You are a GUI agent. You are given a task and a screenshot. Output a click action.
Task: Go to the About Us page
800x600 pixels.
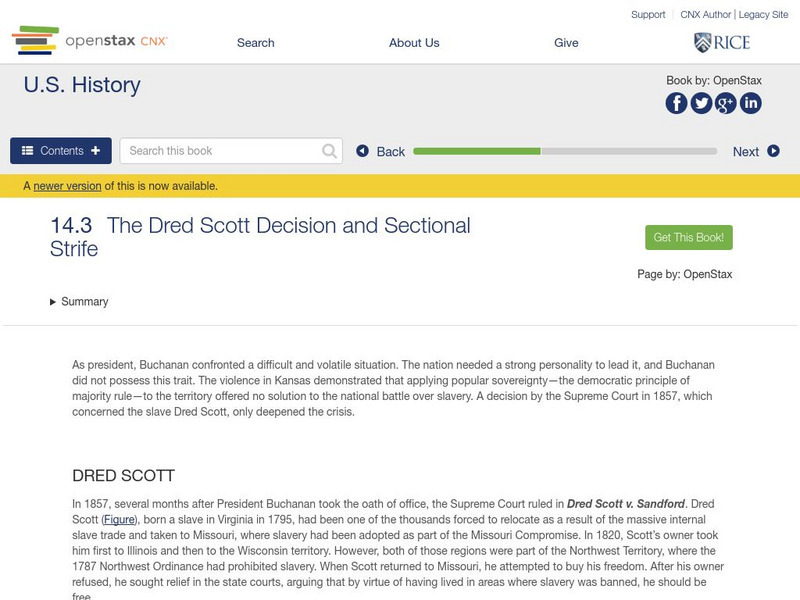click(414, 43)
